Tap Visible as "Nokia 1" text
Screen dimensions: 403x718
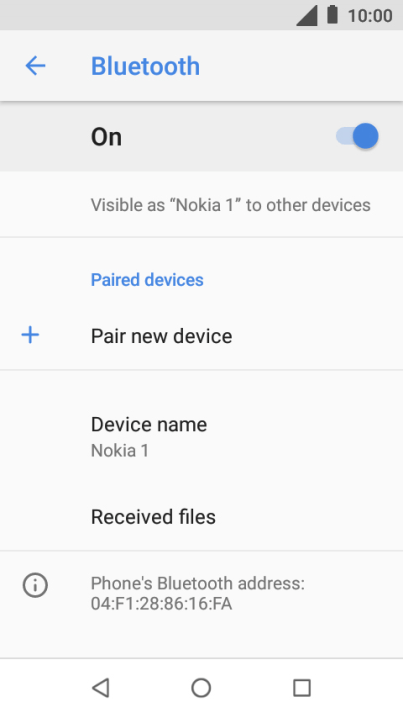(x=230, y=205)
